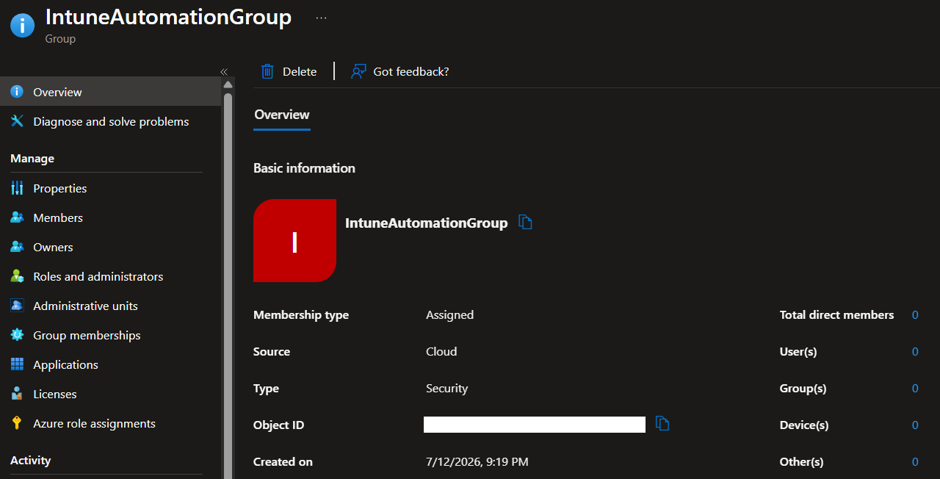Image resolution: width=940 pixels, height=479 pixels.
Task: Click the Created on date 7/12/2026, 9:19 PM
Action: point(477,462)
